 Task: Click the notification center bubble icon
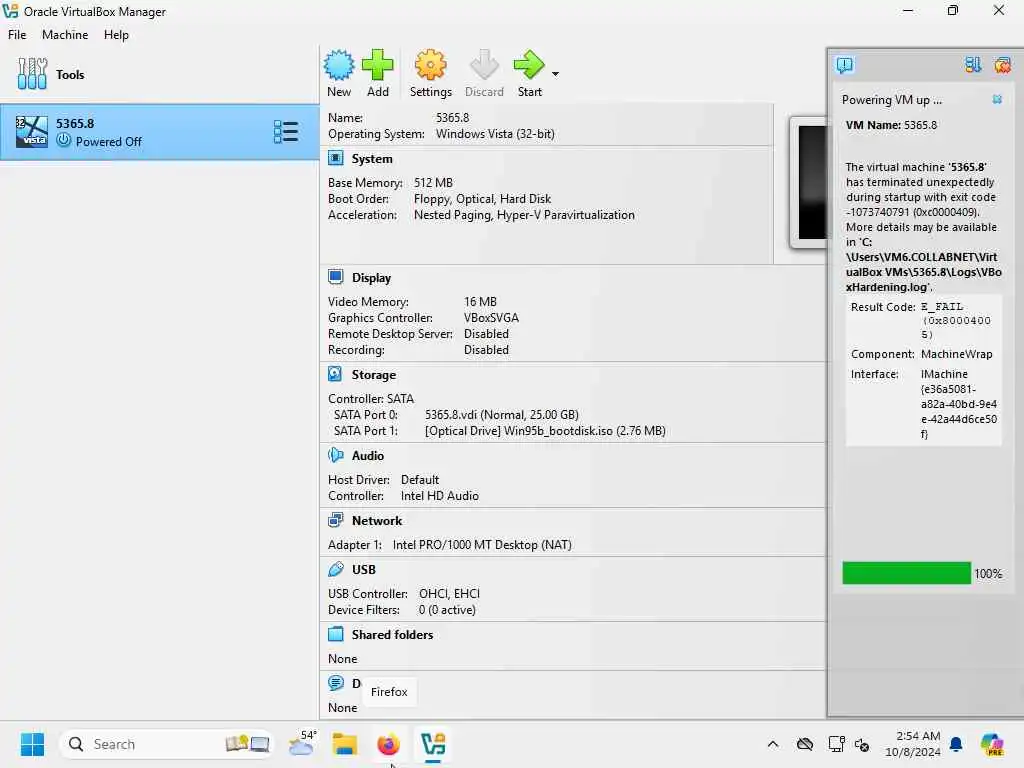[844, 65]
